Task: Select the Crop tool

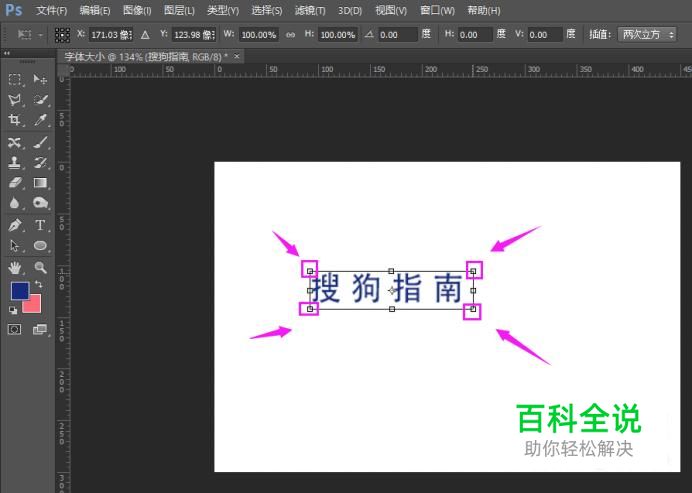Action: tap(15, 120)
